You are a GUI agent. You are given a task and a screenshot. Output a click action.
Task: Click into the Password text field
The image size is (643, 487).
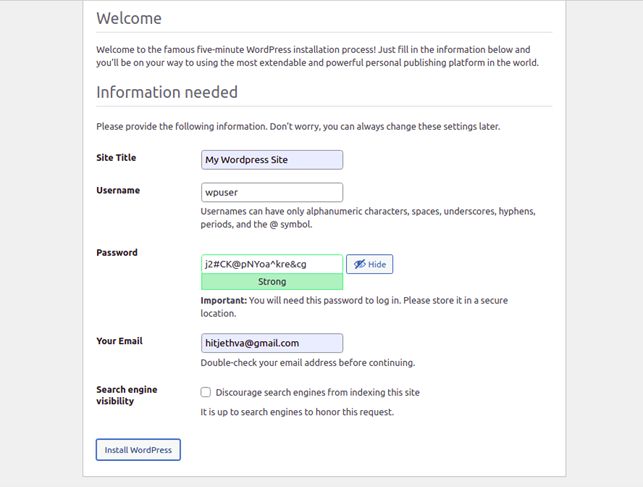[x=272, y=264]
